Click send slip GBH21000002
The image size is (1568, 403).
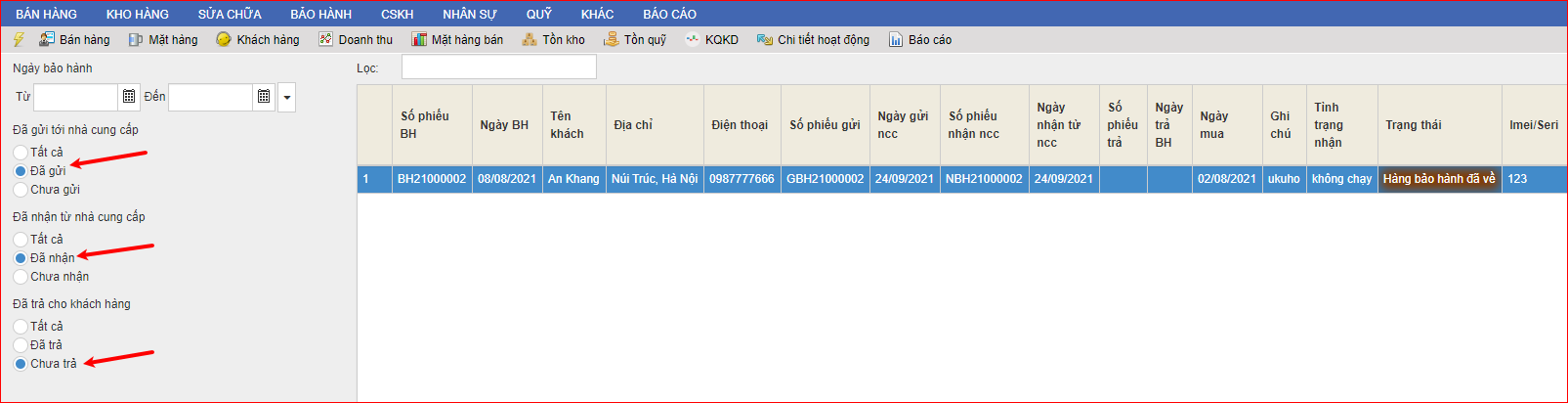(826, 179)
